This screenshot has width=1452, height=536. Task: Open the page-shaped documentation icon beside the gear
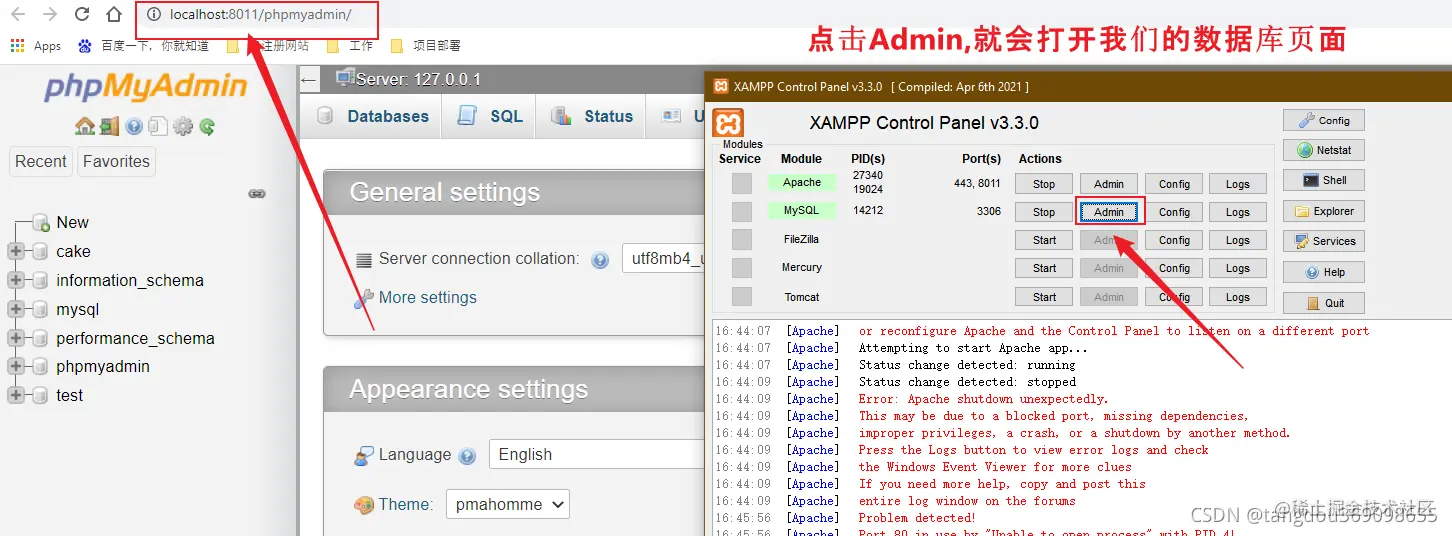click(158, 126)
